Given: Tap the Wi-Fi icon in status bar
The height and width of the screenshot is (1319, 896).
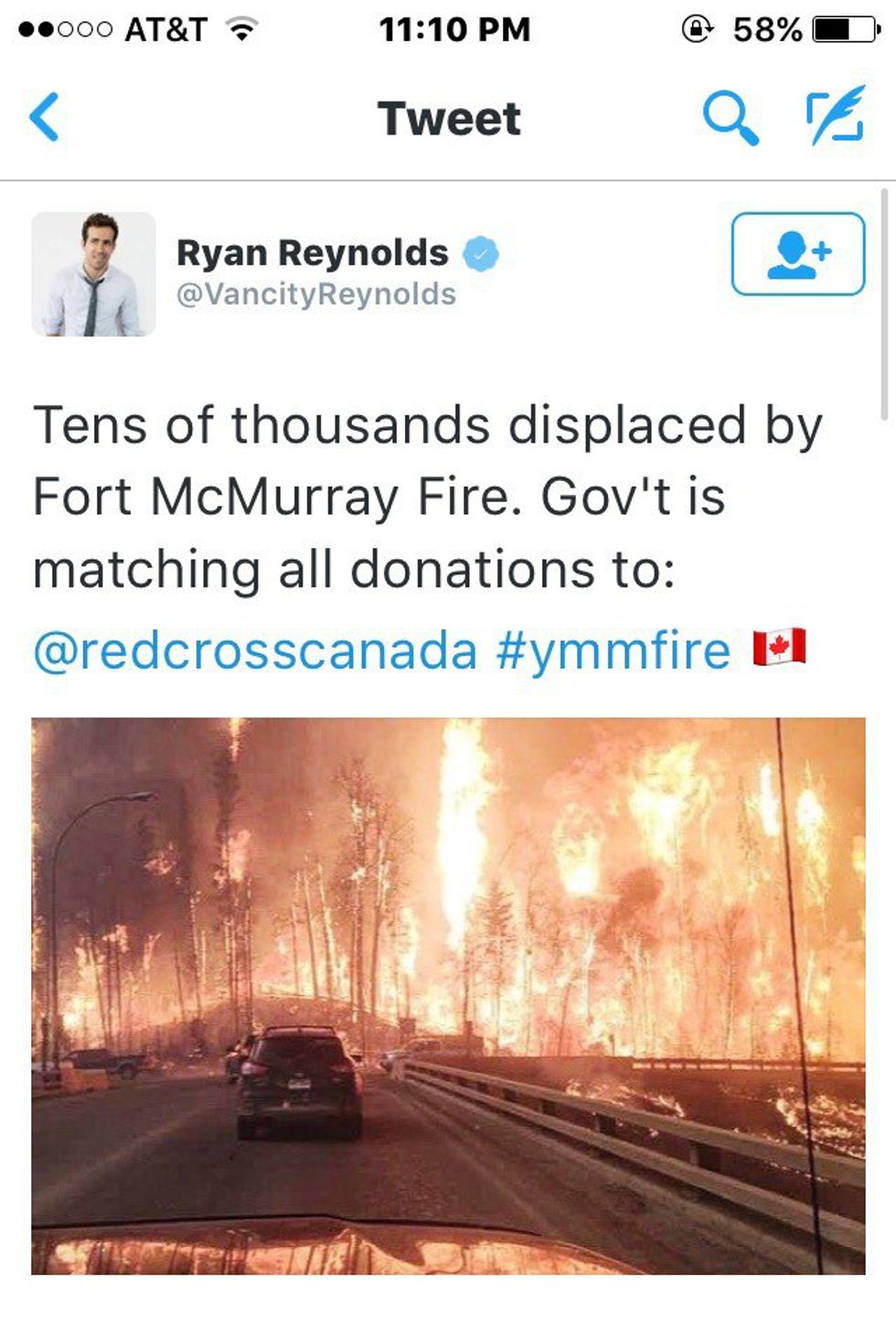Looking at the screenshot, I should (x=241, y=29).
